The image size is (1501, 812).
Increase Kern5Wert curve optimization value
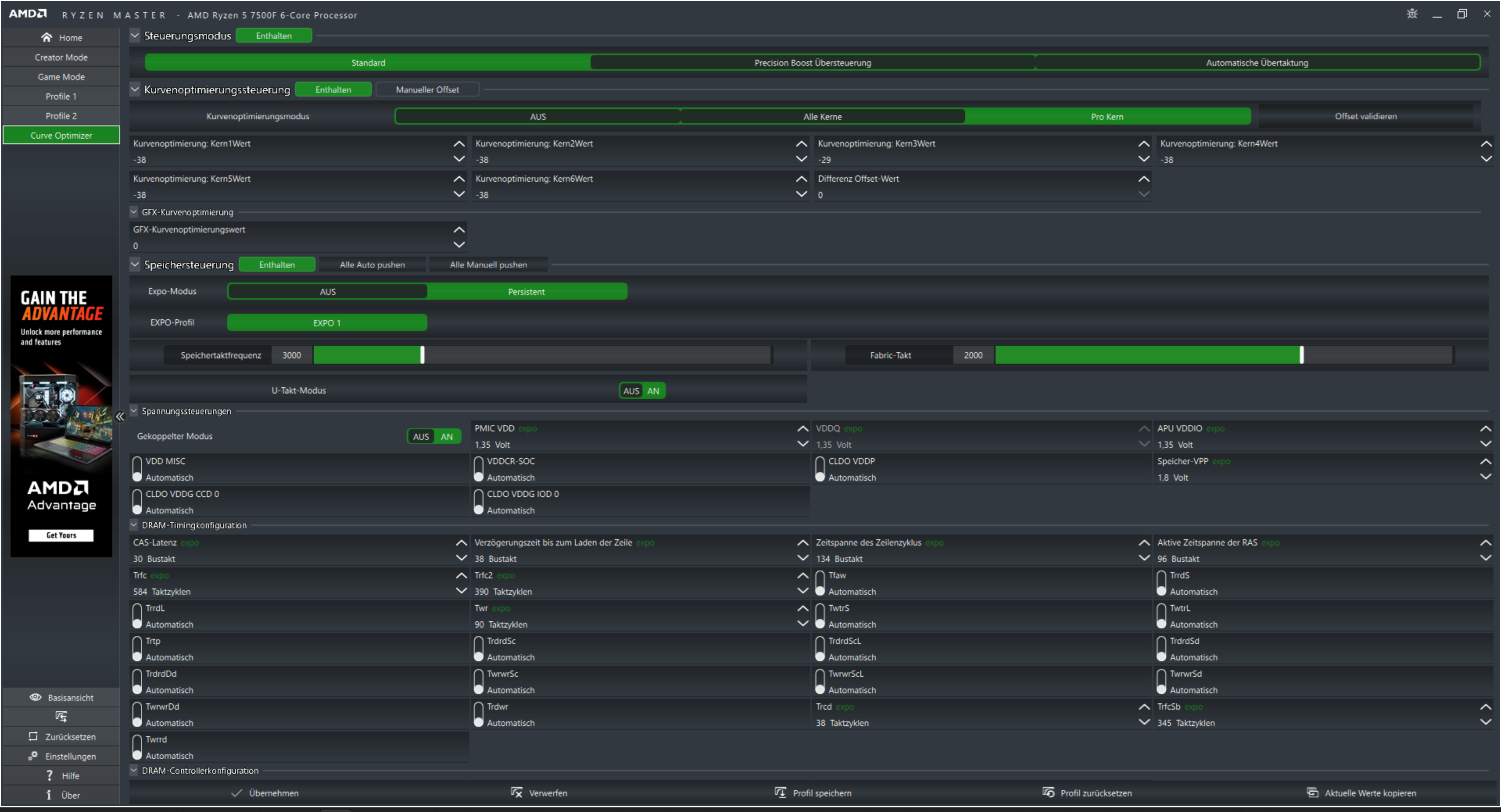[459, 179]
